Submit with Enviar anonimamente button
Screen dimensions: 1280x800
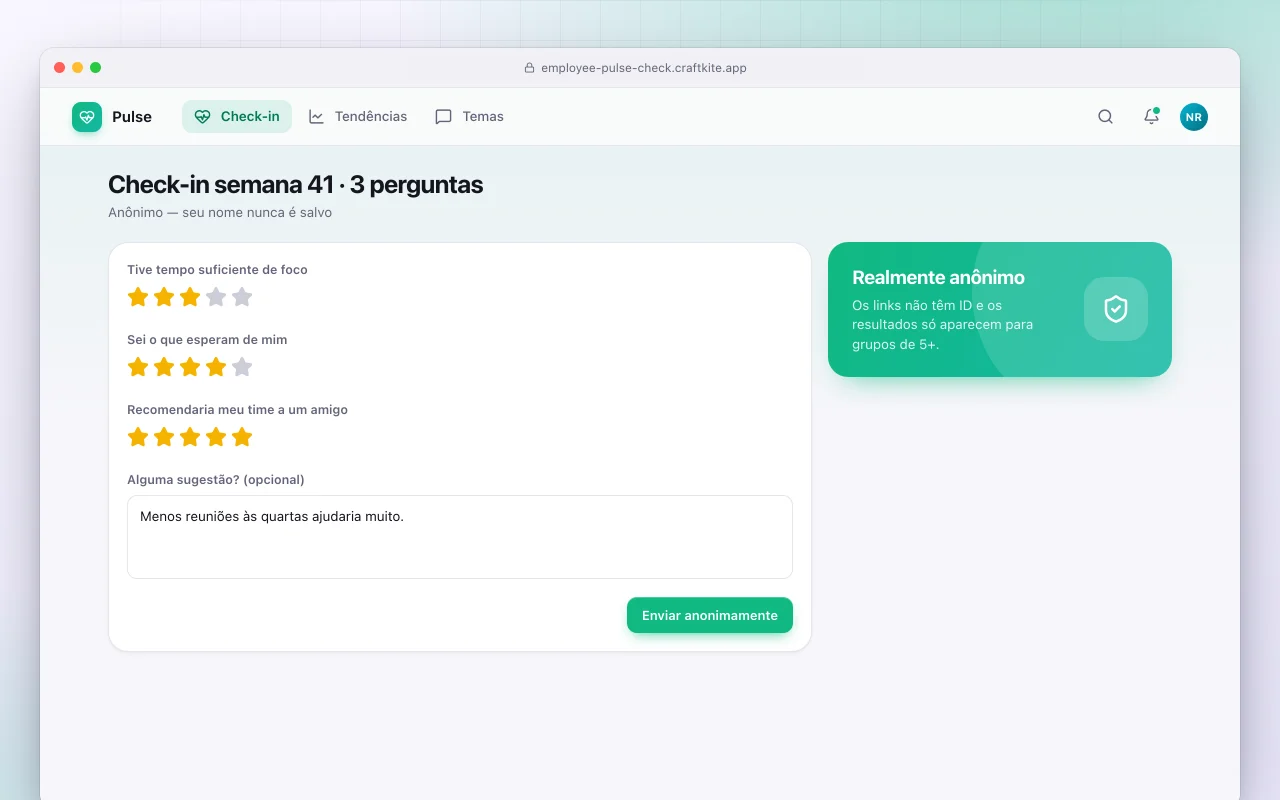tap(710, 615)
